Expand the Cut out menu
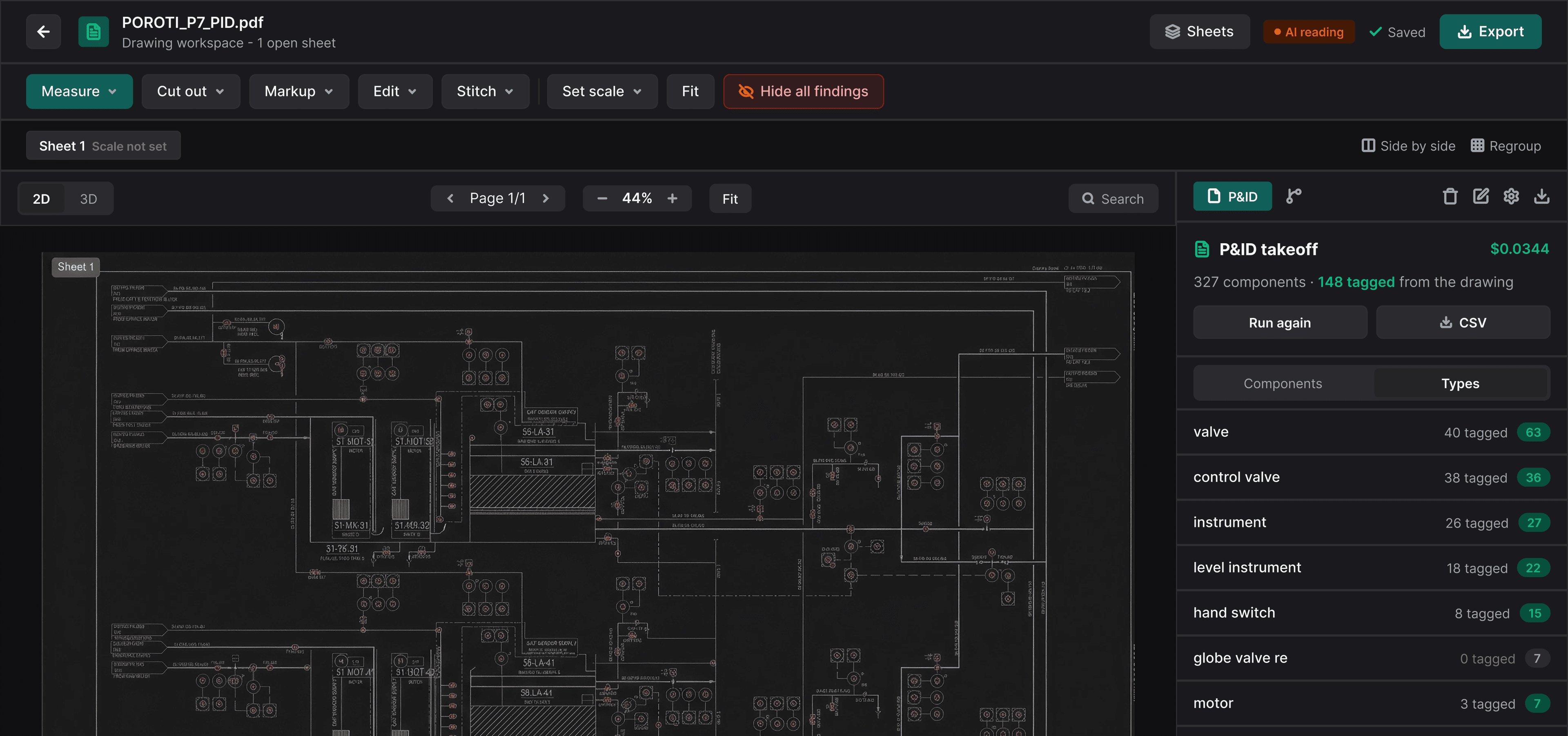Screen dimensions: 1568x736 [x=191, y=91]
